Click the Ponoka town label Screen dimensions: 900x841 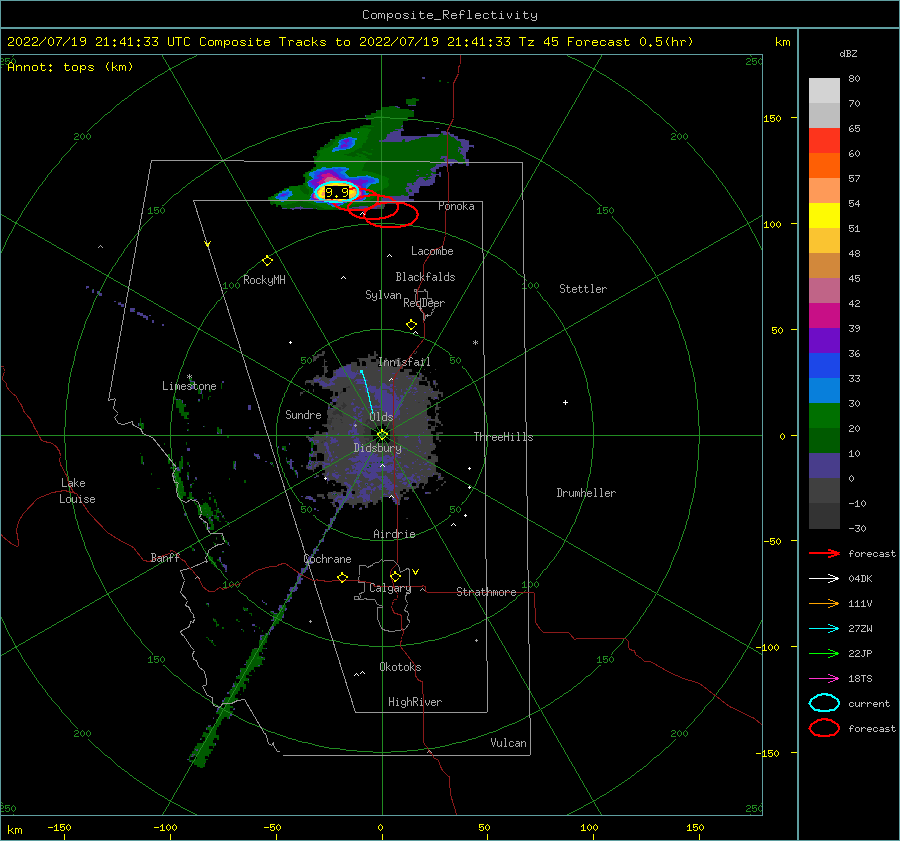(x=456, y=206)
